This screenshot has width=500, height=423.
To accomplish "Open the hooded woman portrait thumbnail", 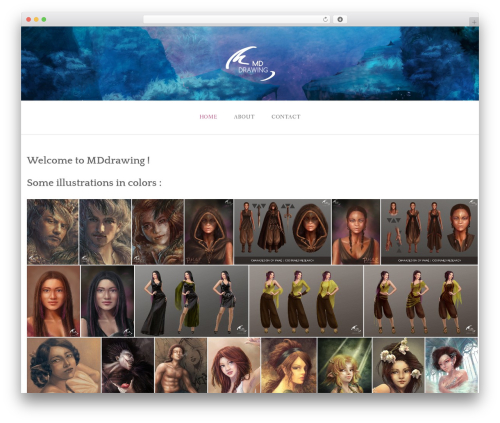I will (209, 232).
